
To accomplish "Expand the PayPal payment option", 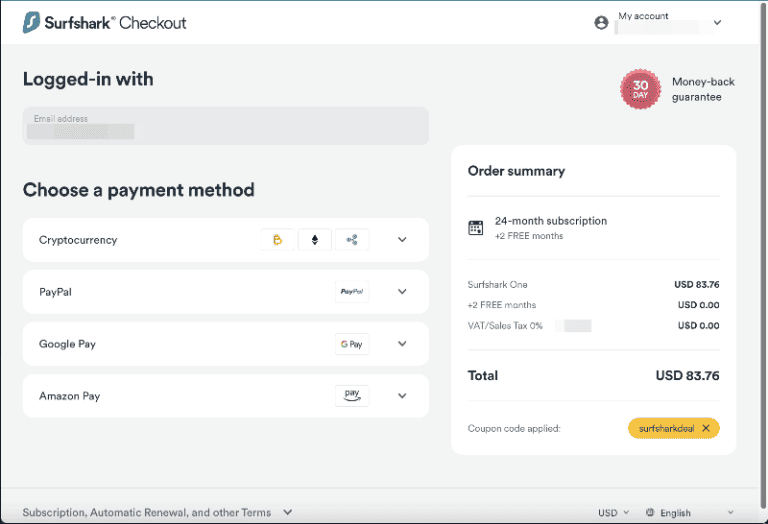I will coord(402,292).
